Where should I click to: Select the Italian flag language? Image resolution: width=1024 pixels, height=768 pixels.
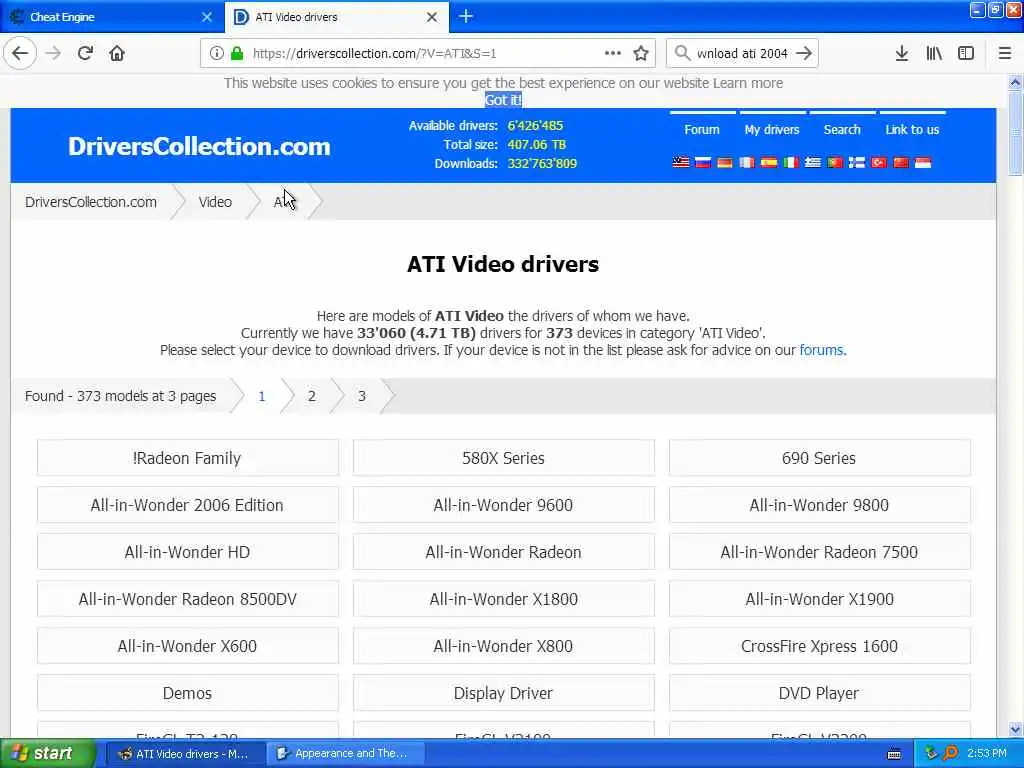[791, 162]
